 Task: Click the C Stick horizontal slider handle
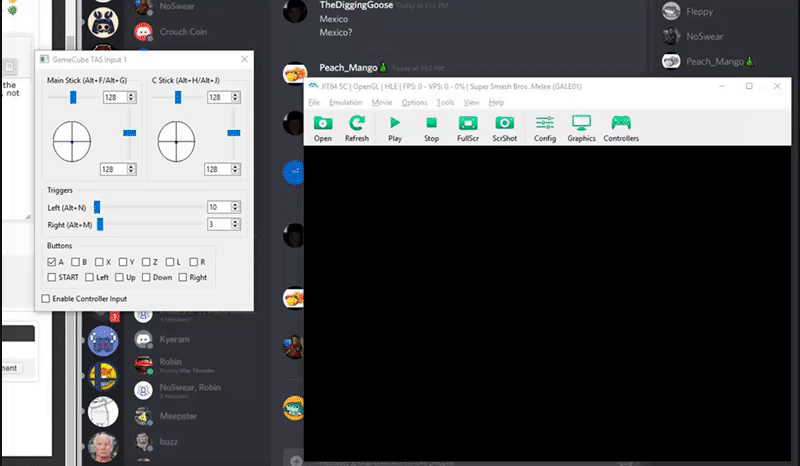pyautogui.click(x=178, y=97)
